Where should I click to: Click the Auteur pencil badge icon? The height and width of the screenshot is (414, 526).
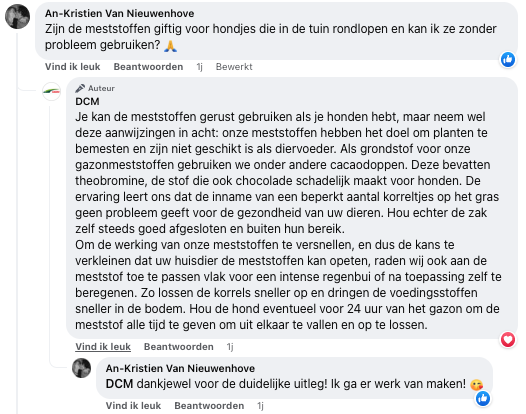[x=80, y=88]
